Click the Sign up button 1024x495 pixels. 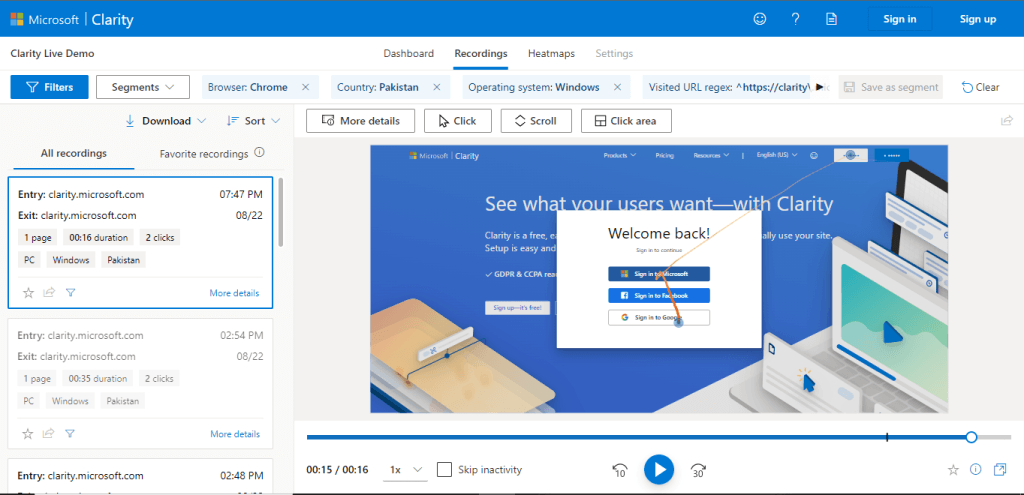[978, 19]
